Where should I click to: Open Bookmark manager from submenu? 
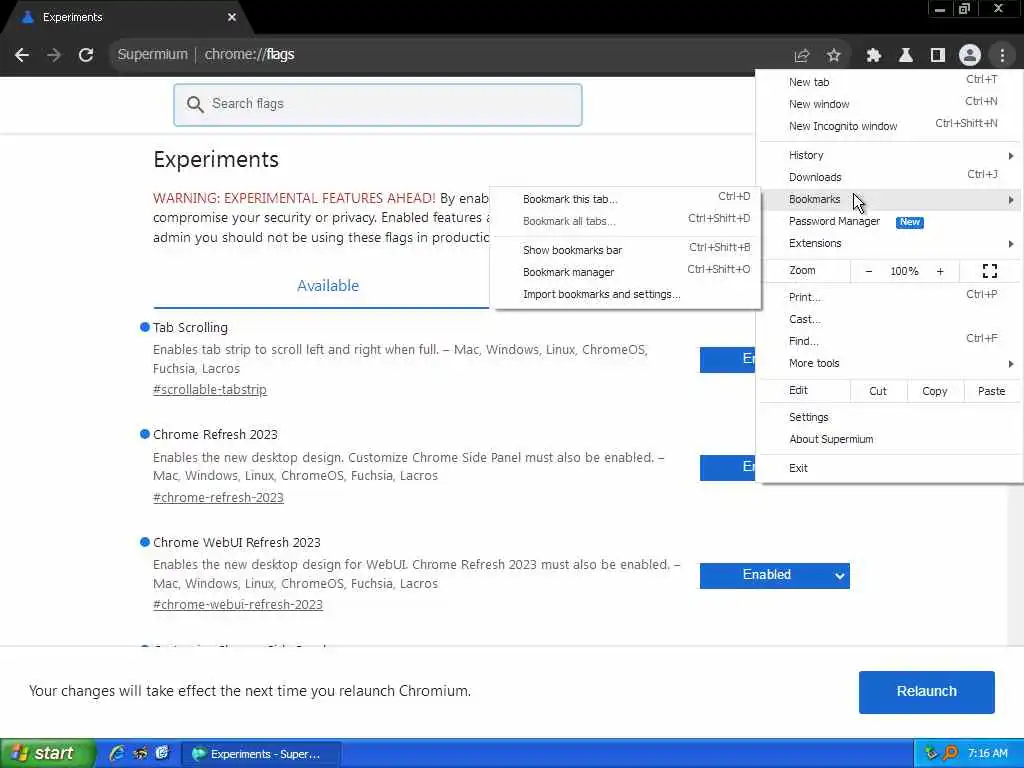tap(626, 272)
